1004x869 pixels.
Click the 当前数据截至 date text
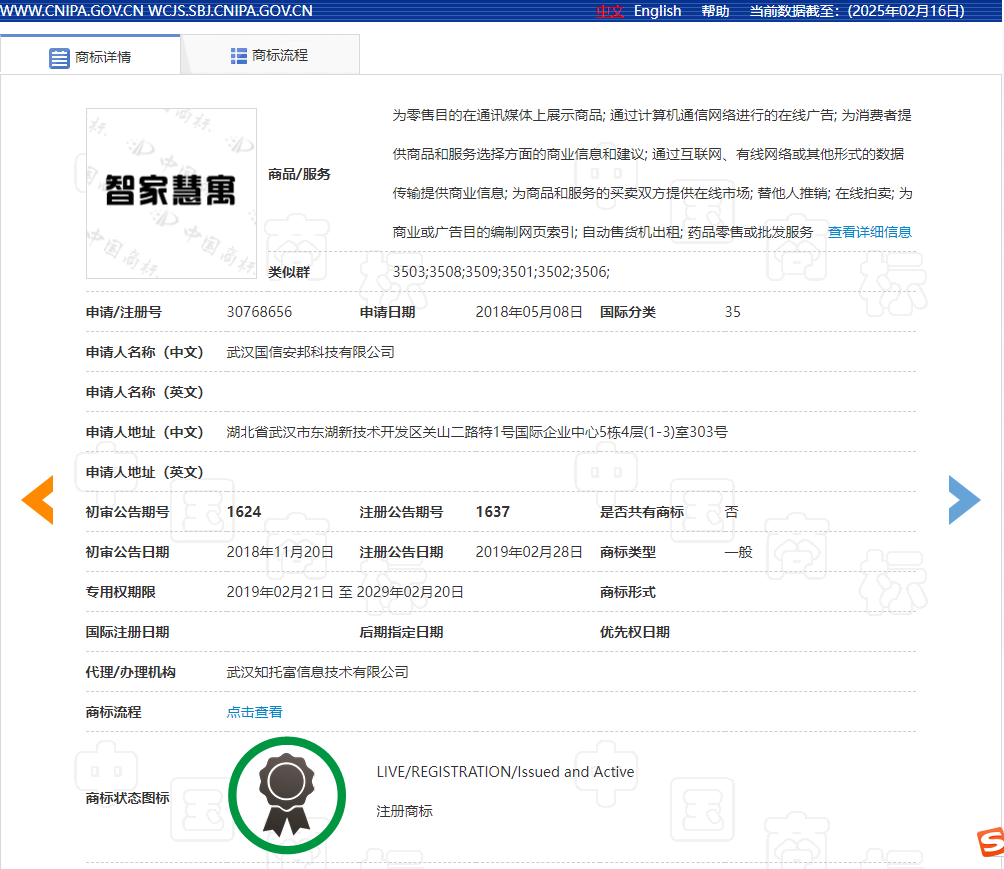coord(857,12)
